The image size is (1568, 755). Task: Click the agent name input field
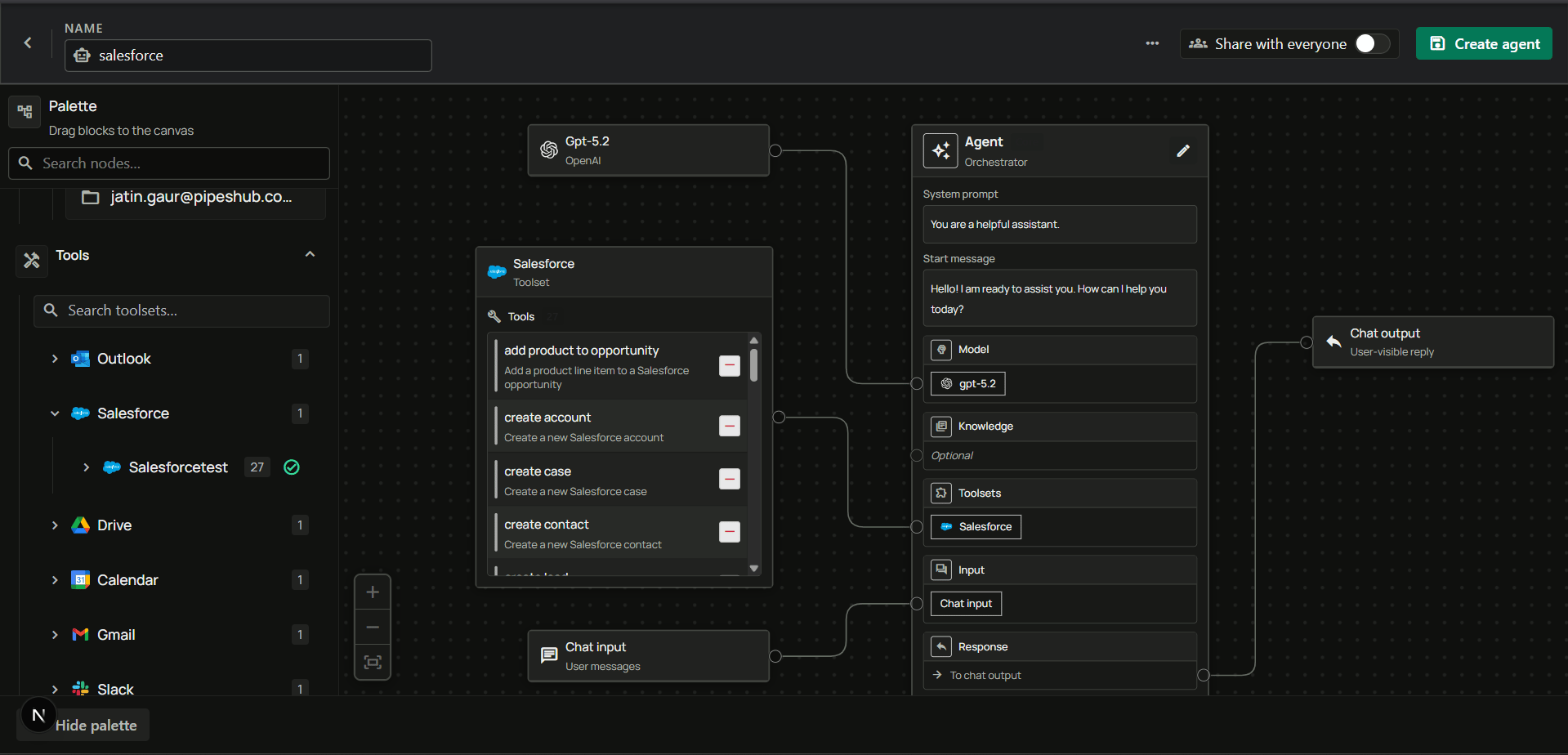[248, 56]
